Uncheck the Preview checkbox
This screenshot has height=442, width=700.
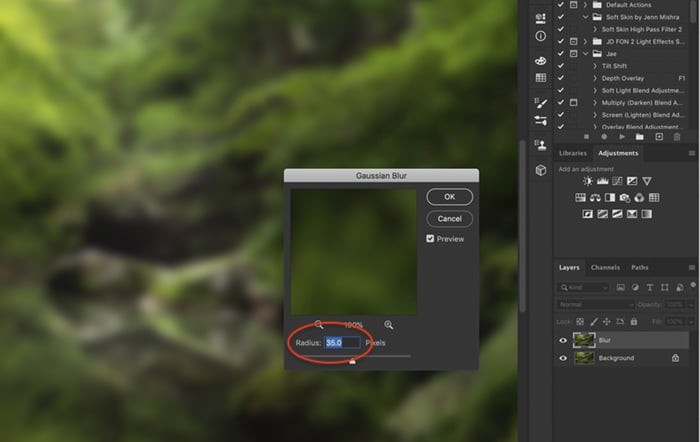point(430,239)
